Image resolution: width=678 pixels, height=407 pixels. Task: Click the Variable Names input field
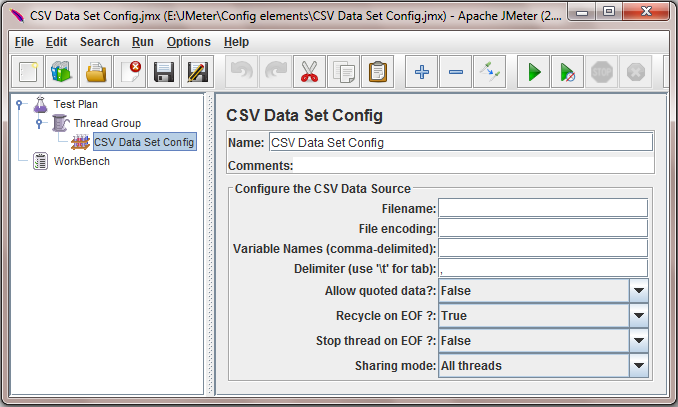click(543, 248)
